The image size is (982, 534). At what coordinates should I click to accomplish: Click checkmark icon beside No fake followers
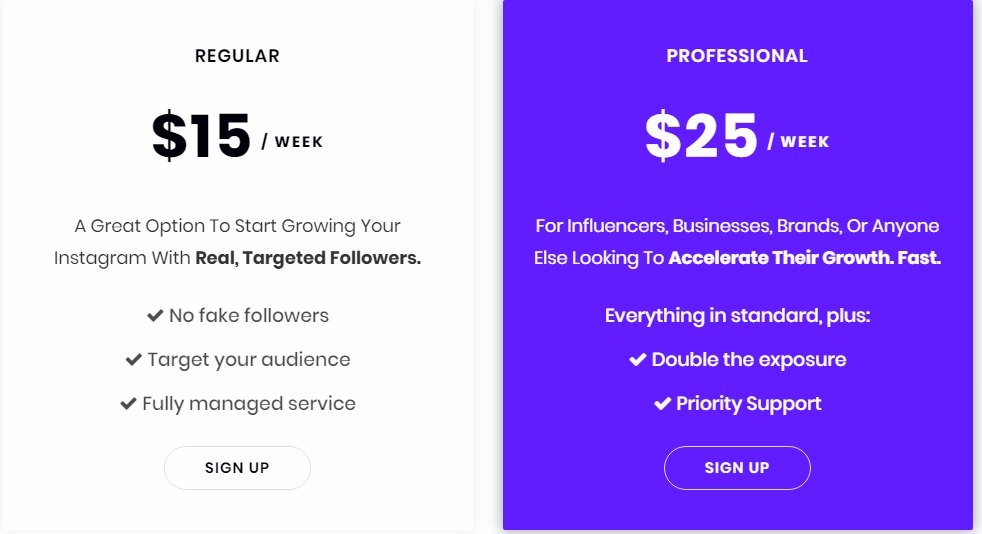[x=155, y=316]
